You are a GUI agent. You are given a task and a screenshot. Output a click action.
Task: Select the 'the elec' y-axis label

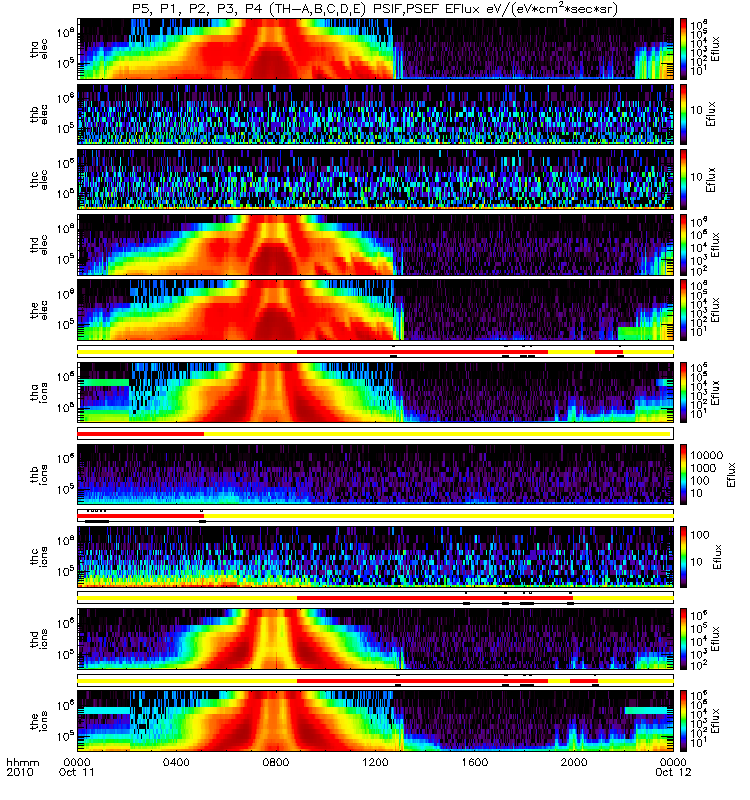(x=38, y=310)
